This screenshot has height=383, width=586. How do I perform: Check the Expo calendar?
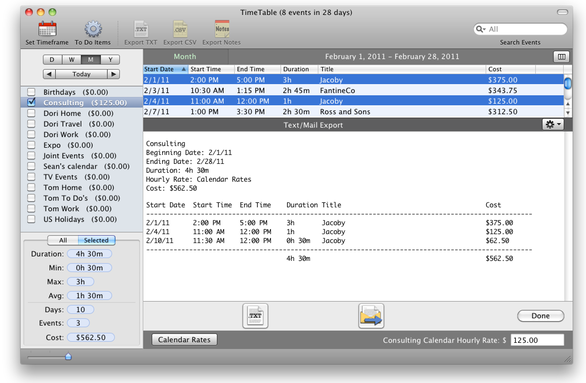tap(31, 145)
